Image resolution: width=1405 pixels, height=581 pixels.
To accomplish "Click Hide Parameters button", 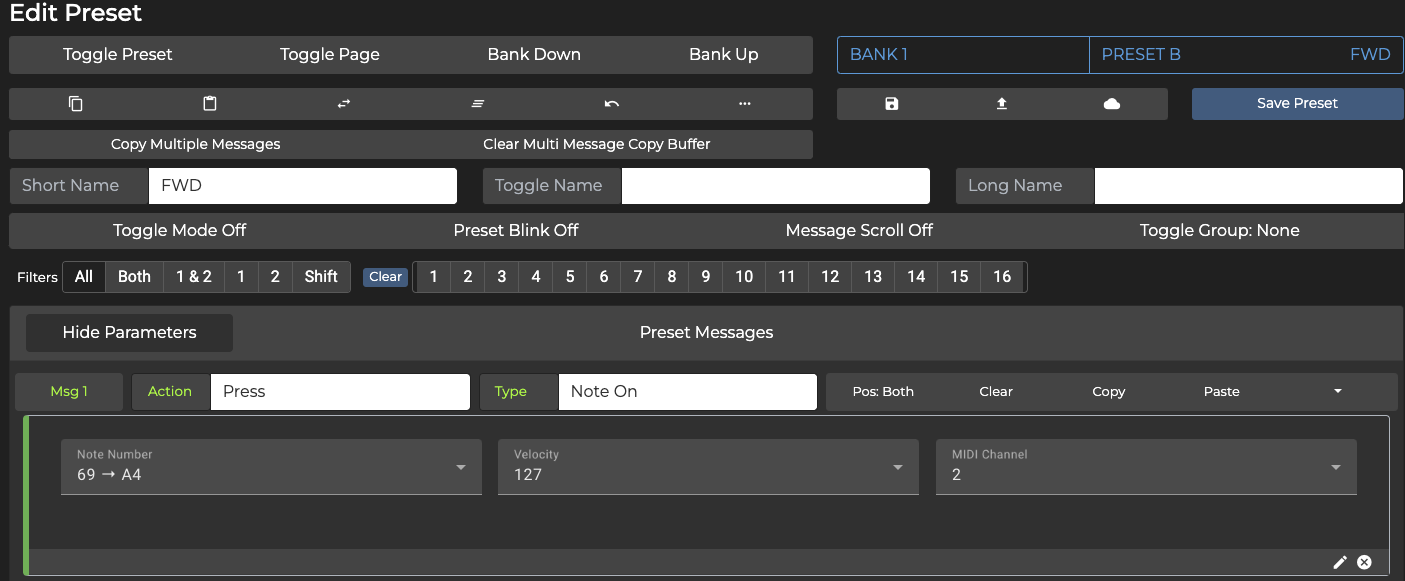I will 129,333.
